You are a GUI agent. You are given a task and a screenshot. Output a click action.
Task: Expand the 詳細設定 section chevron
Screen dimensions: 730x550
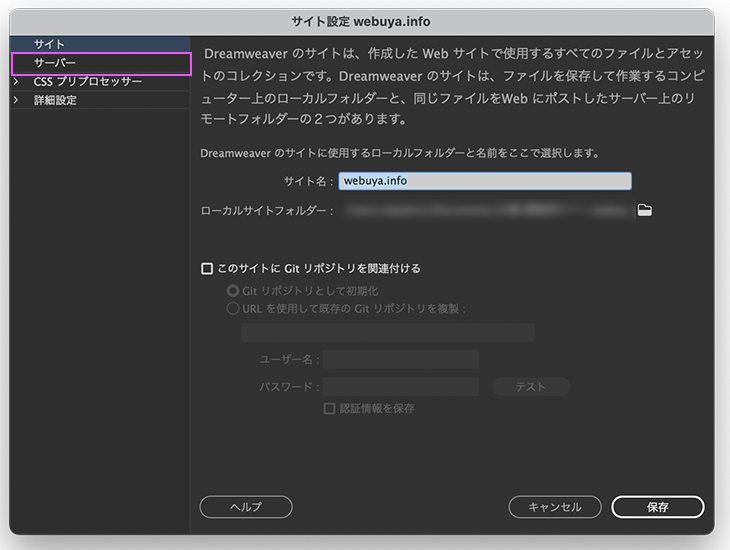point(16,100)
